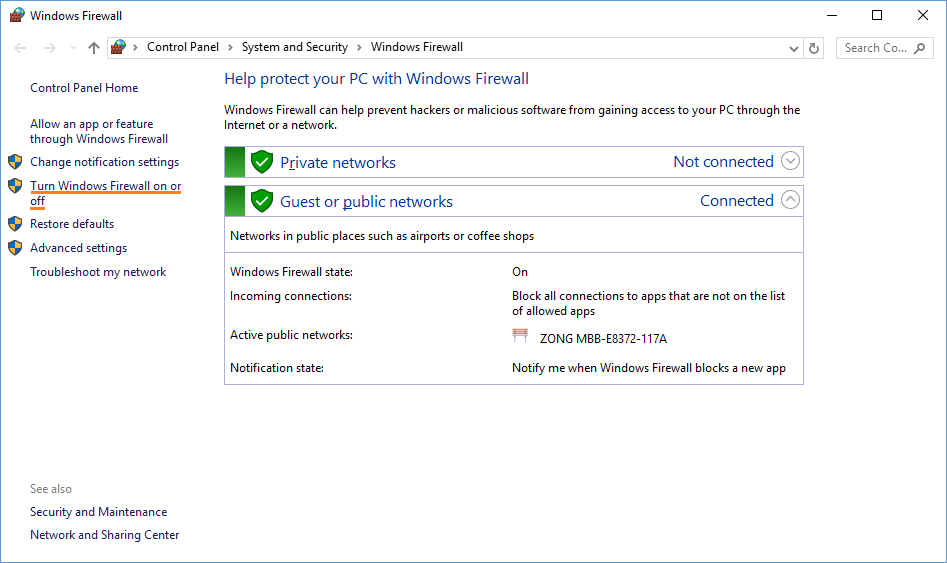
Task: Click green shield on Guest or public networks
Action: point(262,201)
